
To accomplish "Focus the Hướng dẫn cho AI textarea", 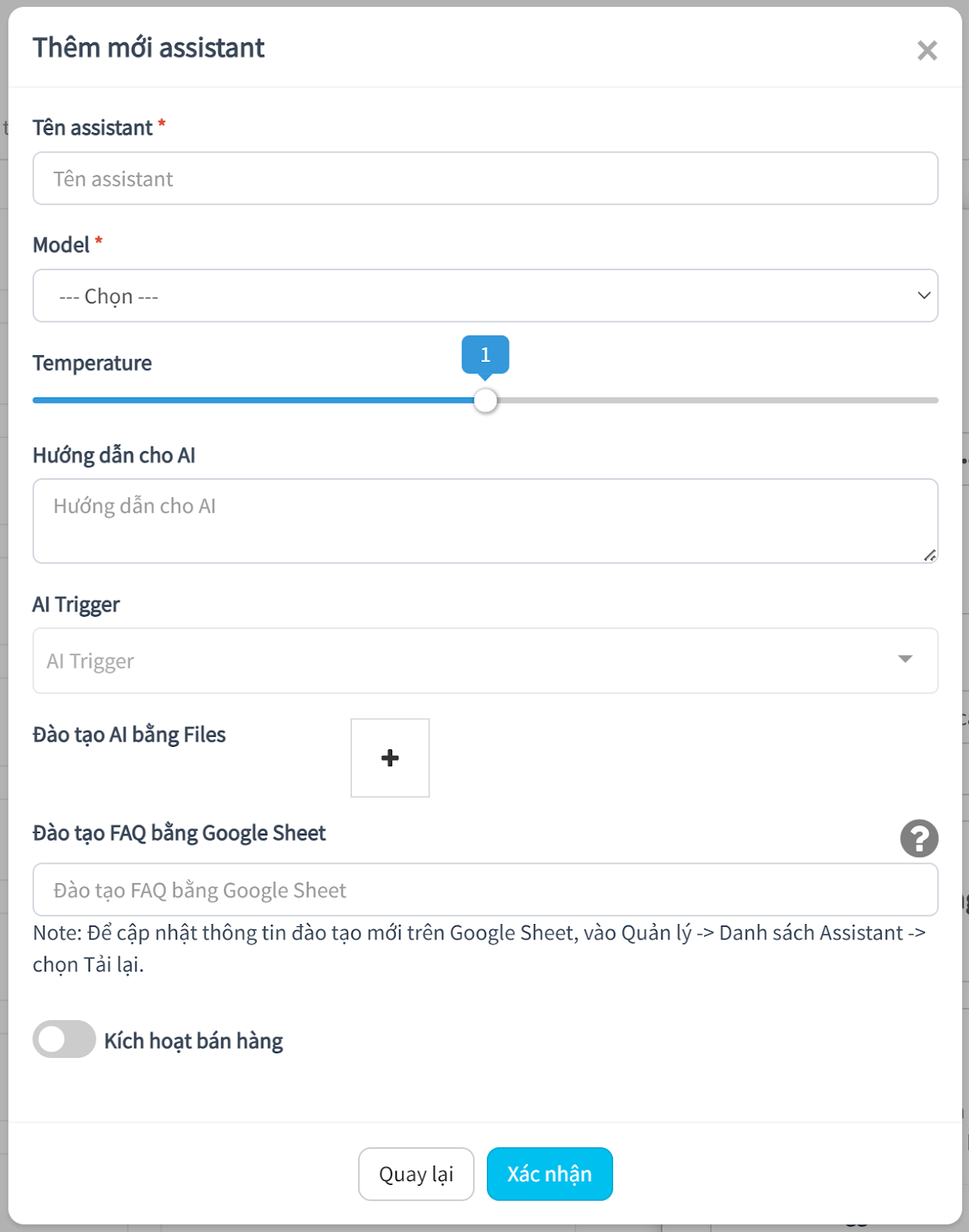I will (485, 521).
